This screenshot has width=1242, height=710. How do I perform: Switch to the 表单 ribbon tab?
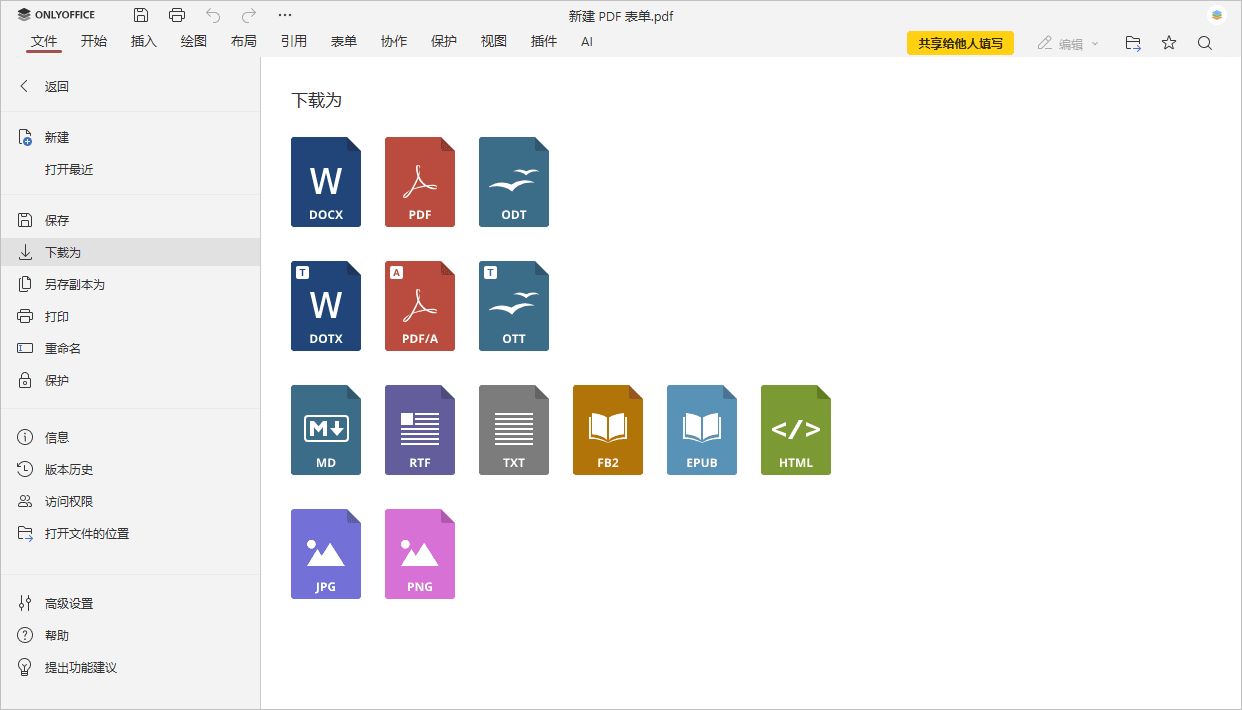(343, 42)
